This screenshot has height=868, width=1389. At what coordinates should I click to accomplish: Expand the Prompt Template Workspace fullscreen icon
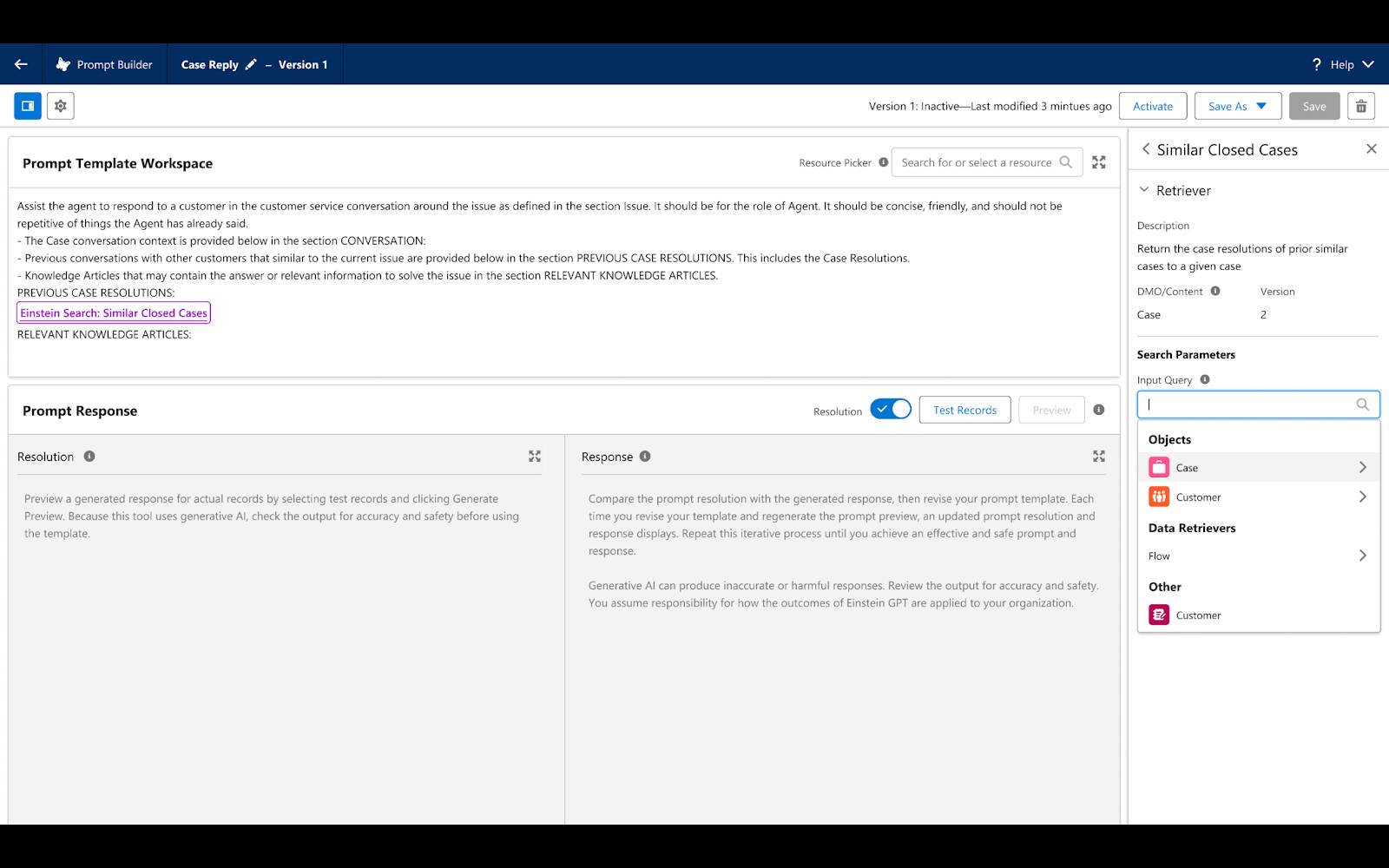tap(1099, 162)
